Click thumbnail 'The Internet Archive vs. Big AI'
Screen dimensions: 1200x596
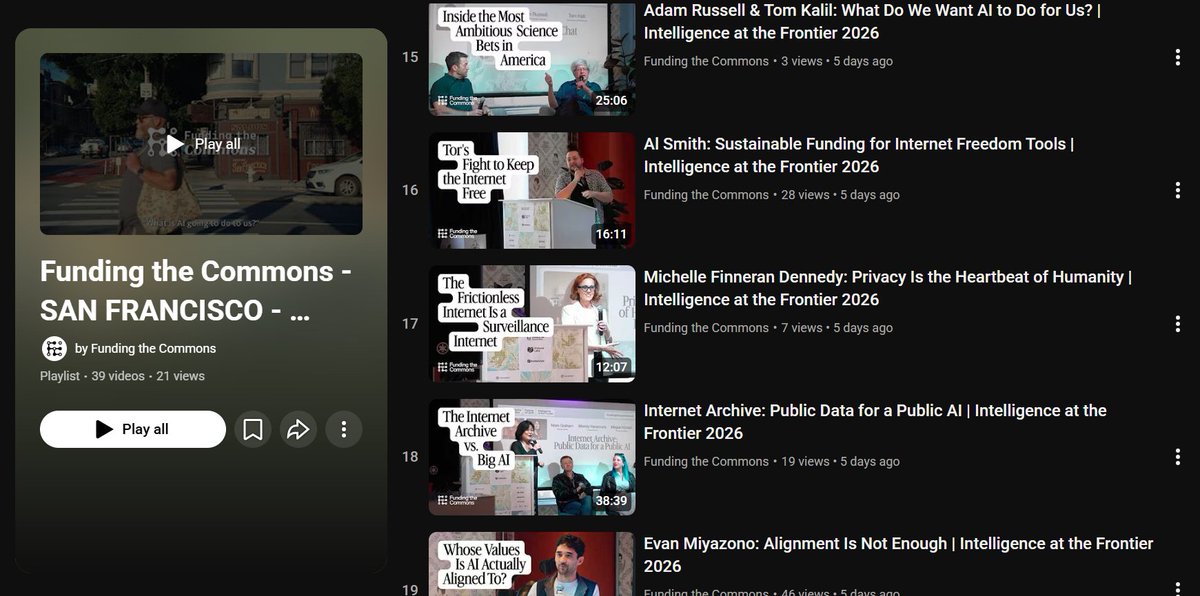(x=532, y=457)
